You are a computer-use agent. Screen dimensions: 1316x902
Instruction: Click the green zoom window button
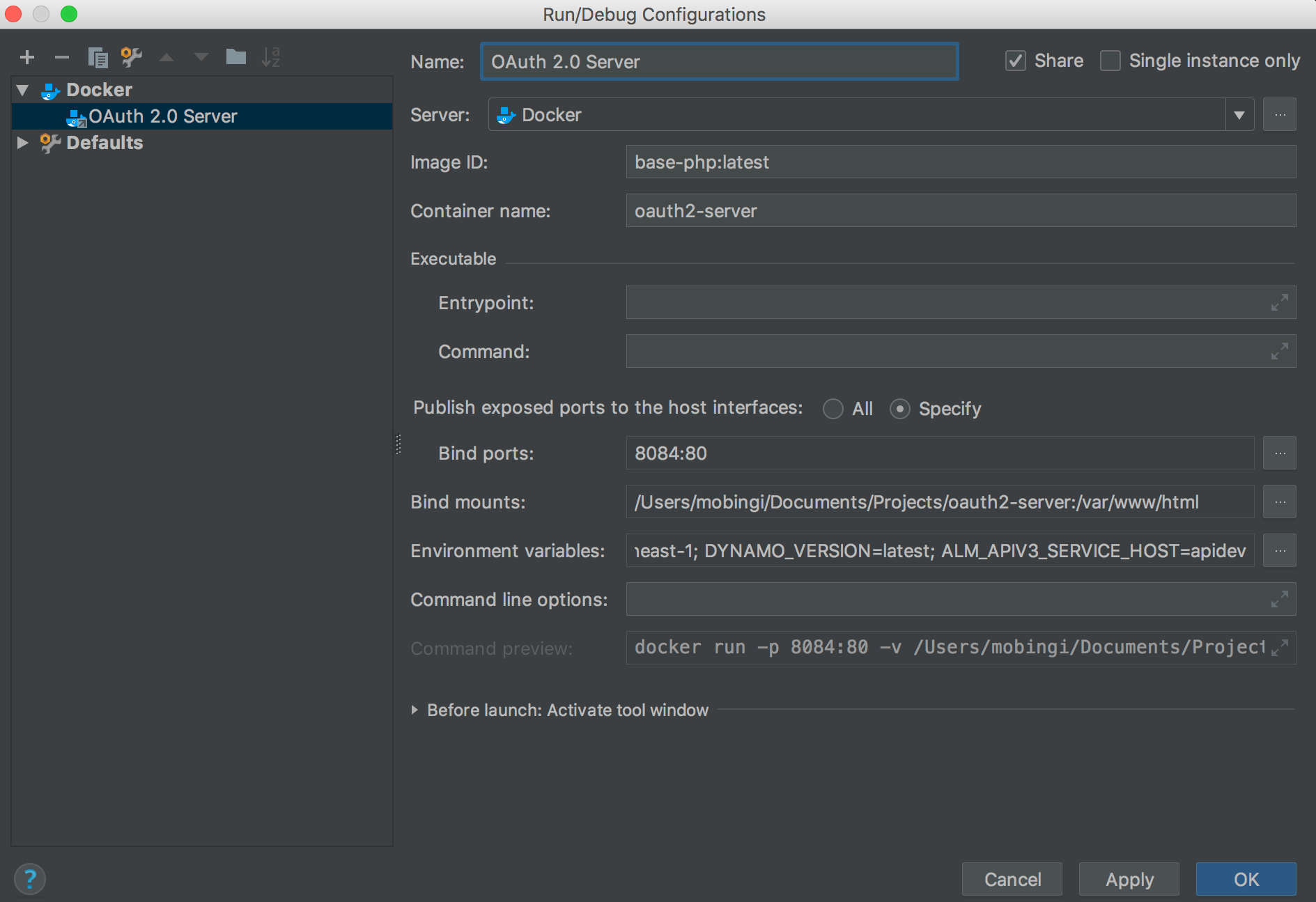69,14
